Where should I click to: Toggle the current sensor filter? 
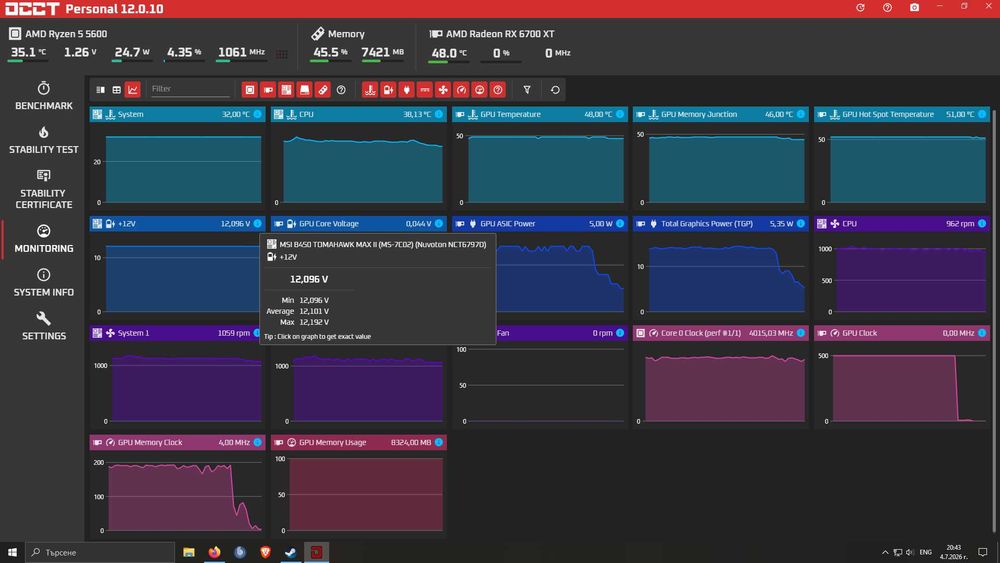click(x=425, y=90)
